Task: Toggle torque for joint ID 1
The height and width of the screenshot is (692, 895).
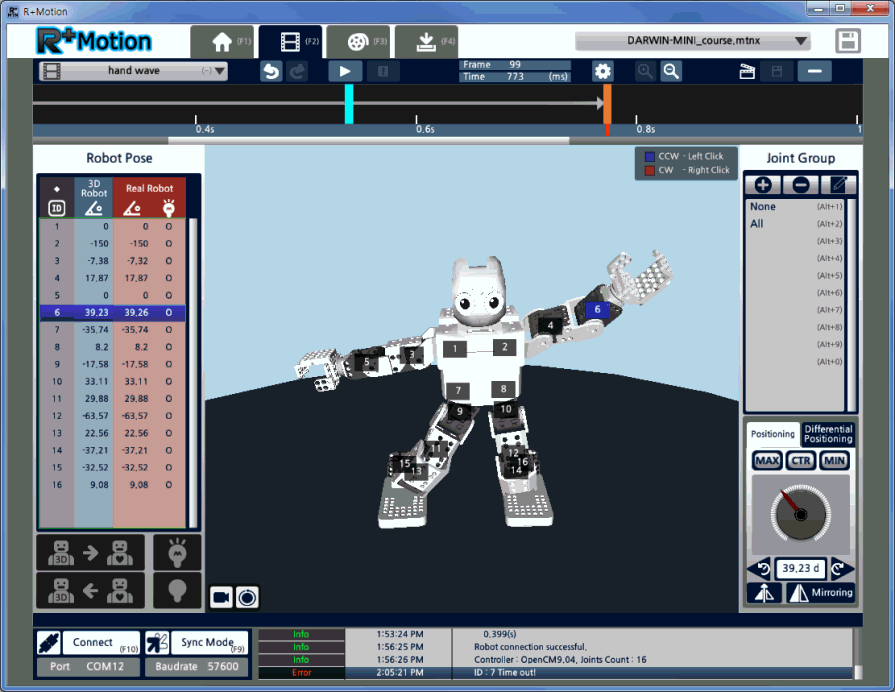Action: pos(168,227)
